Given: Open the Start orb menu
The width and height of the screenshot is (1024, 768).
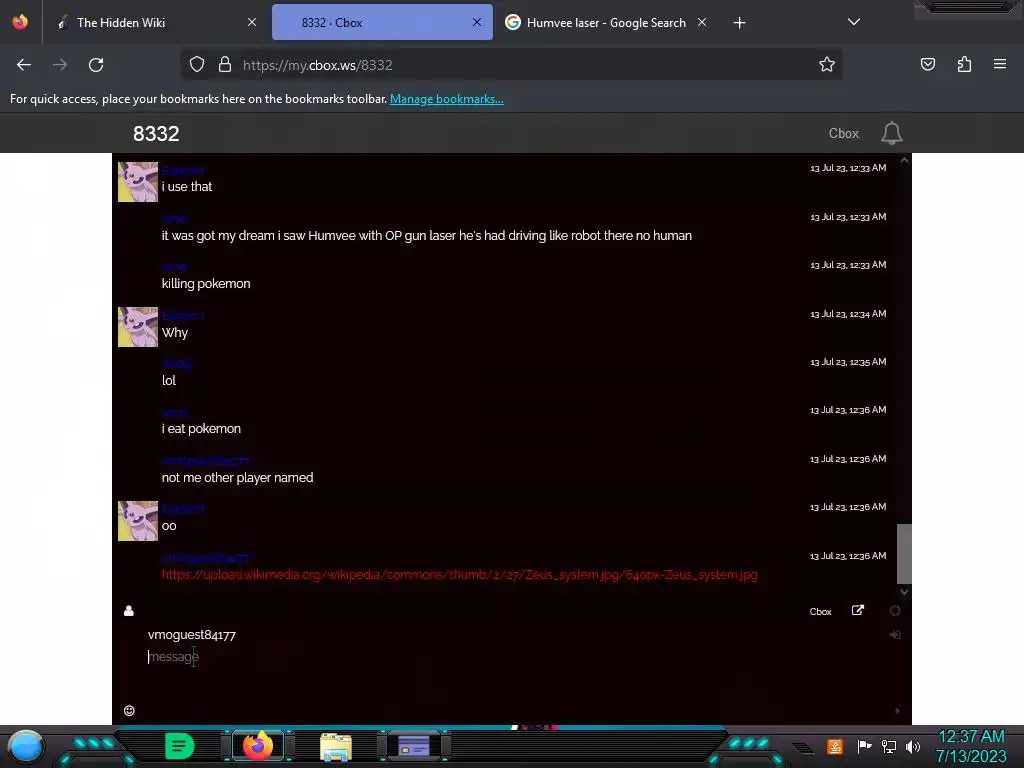Looking at the screenshot, I should click(25, 746).
